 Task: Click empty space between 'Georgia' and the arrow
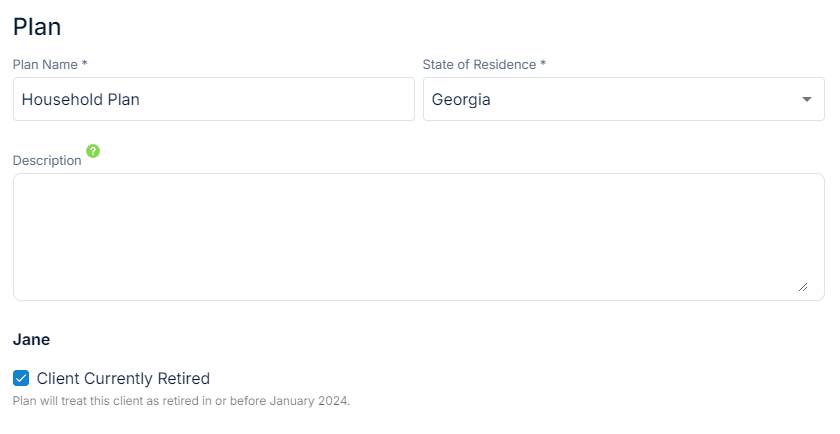(x=650, y=100)
